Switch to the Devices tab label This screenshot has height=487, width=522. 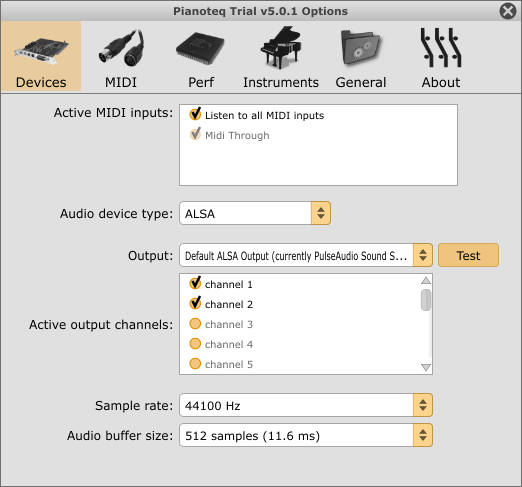click(41, 82)
